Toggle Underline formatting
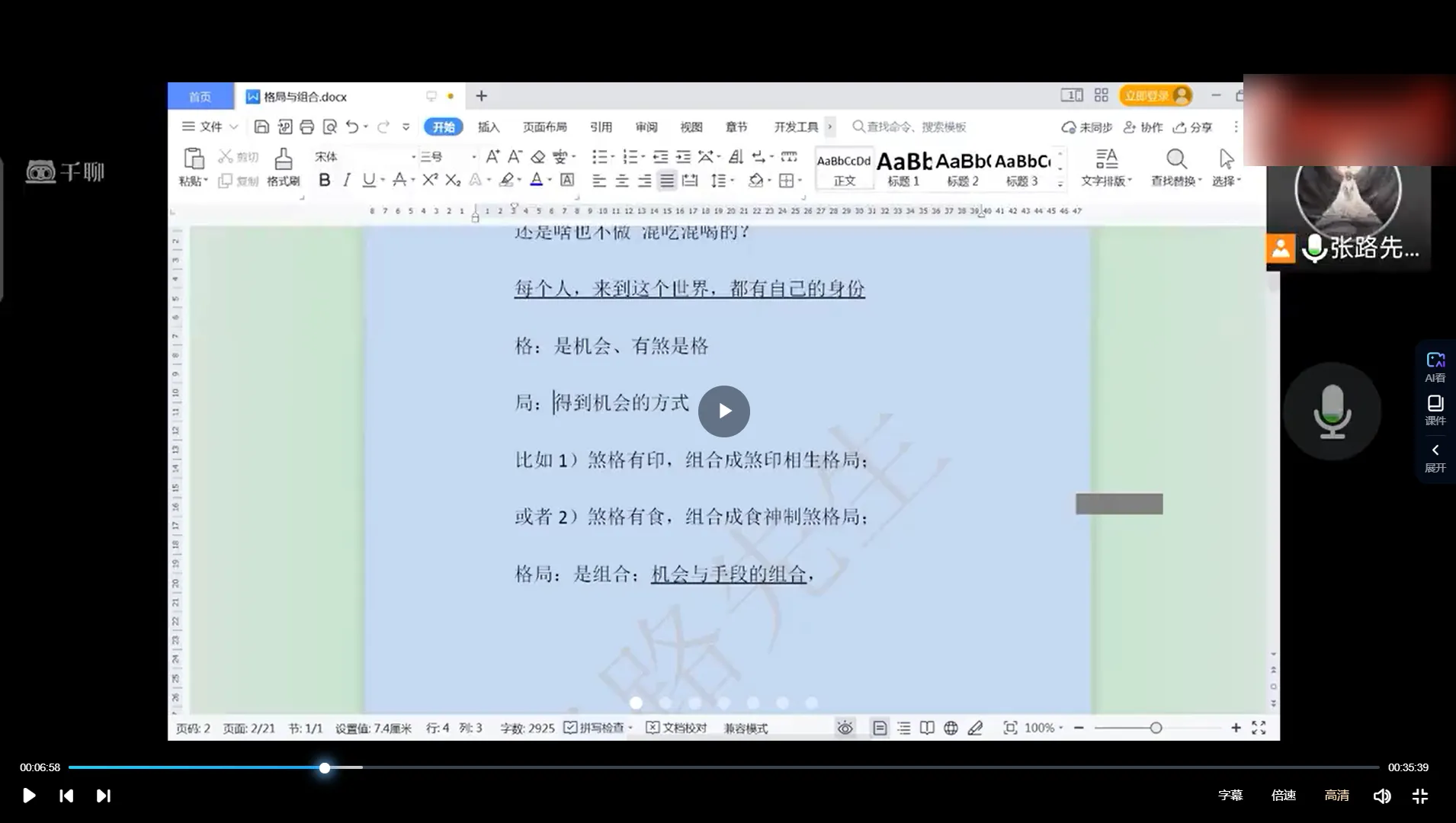Viewport: 1456px width, 823px height. [x=369, y=180]
